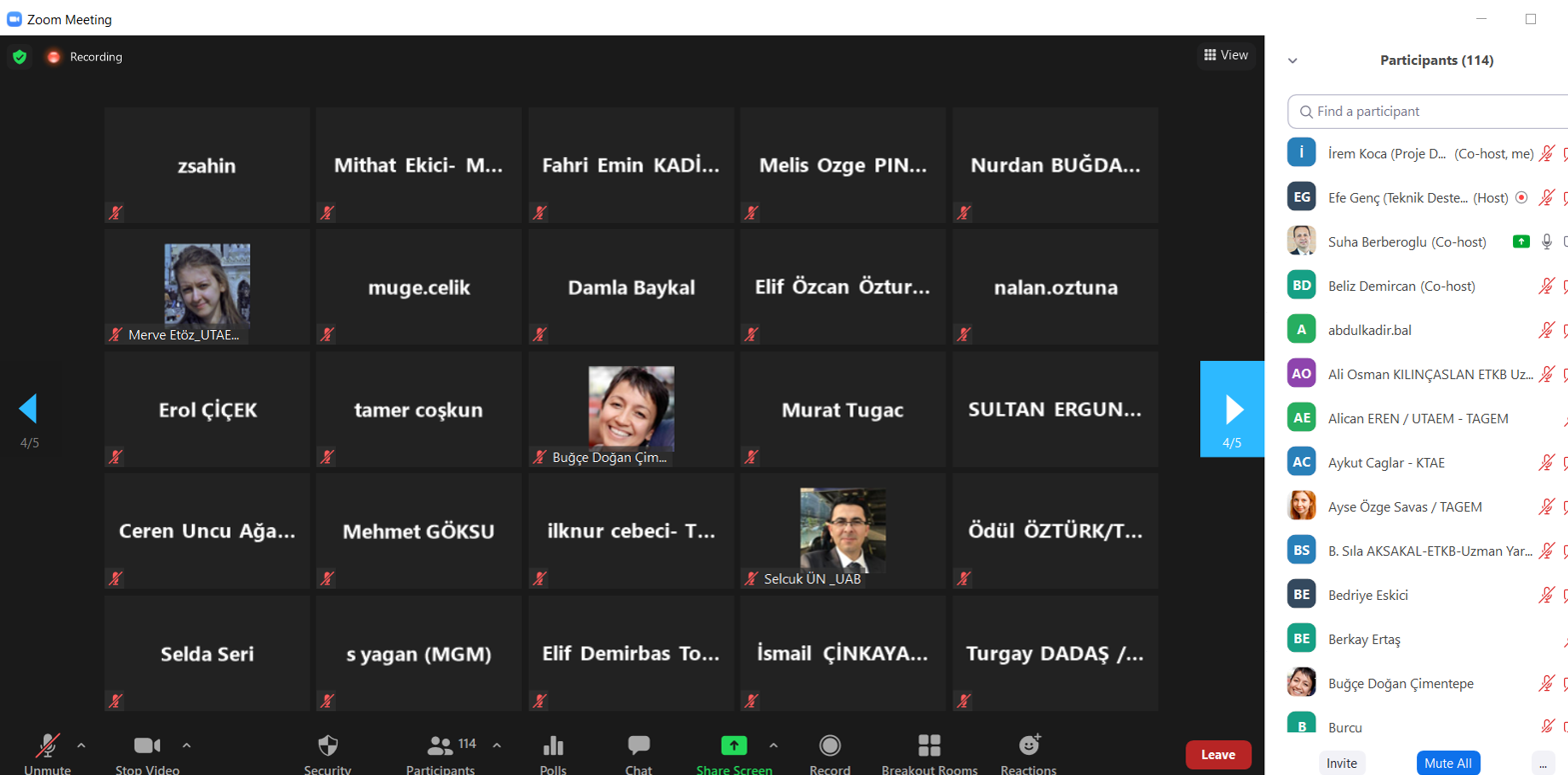Click the Record icon in the toolbar
1568x775 pixels.
[x=829, y=746]
